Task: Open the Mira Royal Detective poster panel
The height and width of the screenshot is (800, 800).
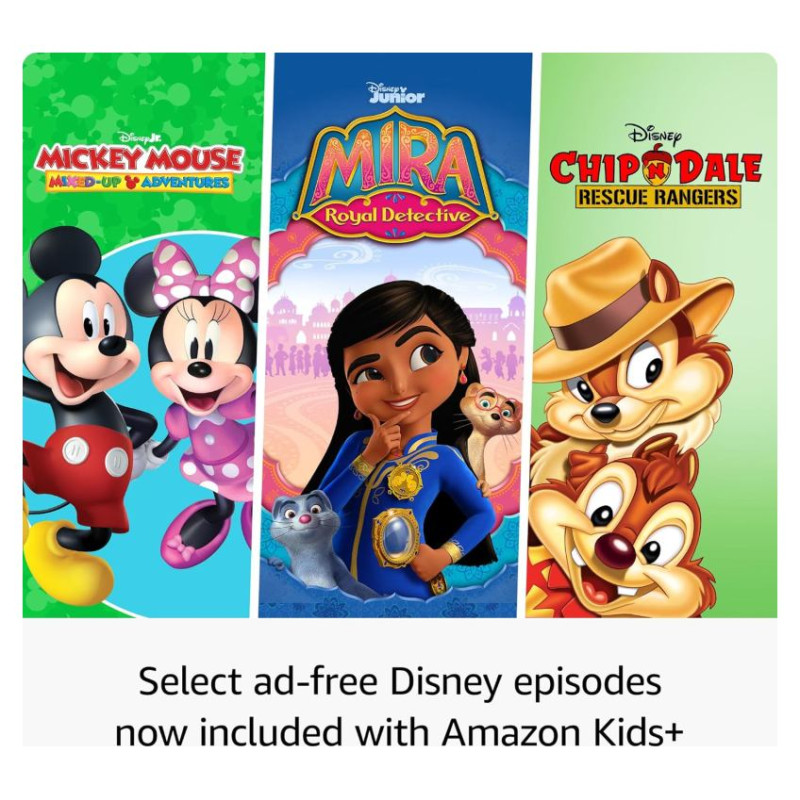Action: click(395, 335)
